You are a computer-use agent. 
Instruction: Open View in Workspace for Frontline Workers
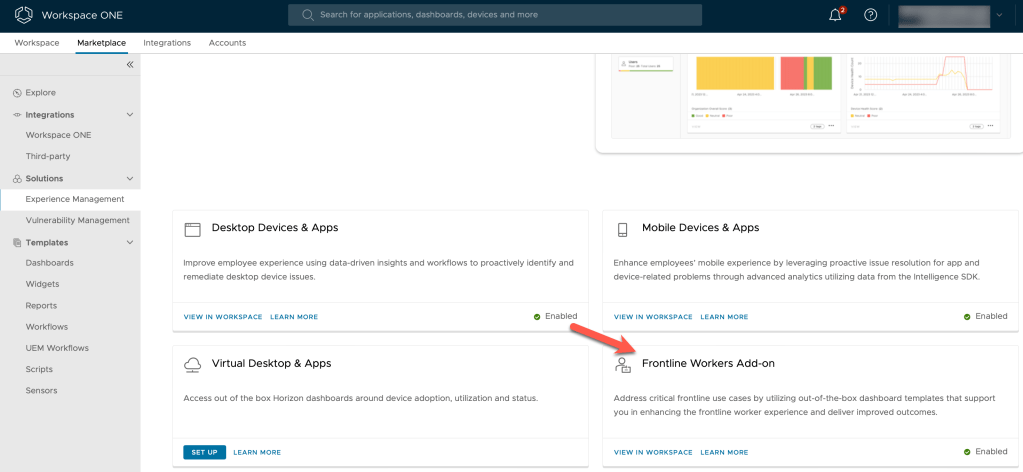pyautogui.click(x=652, y=452)
